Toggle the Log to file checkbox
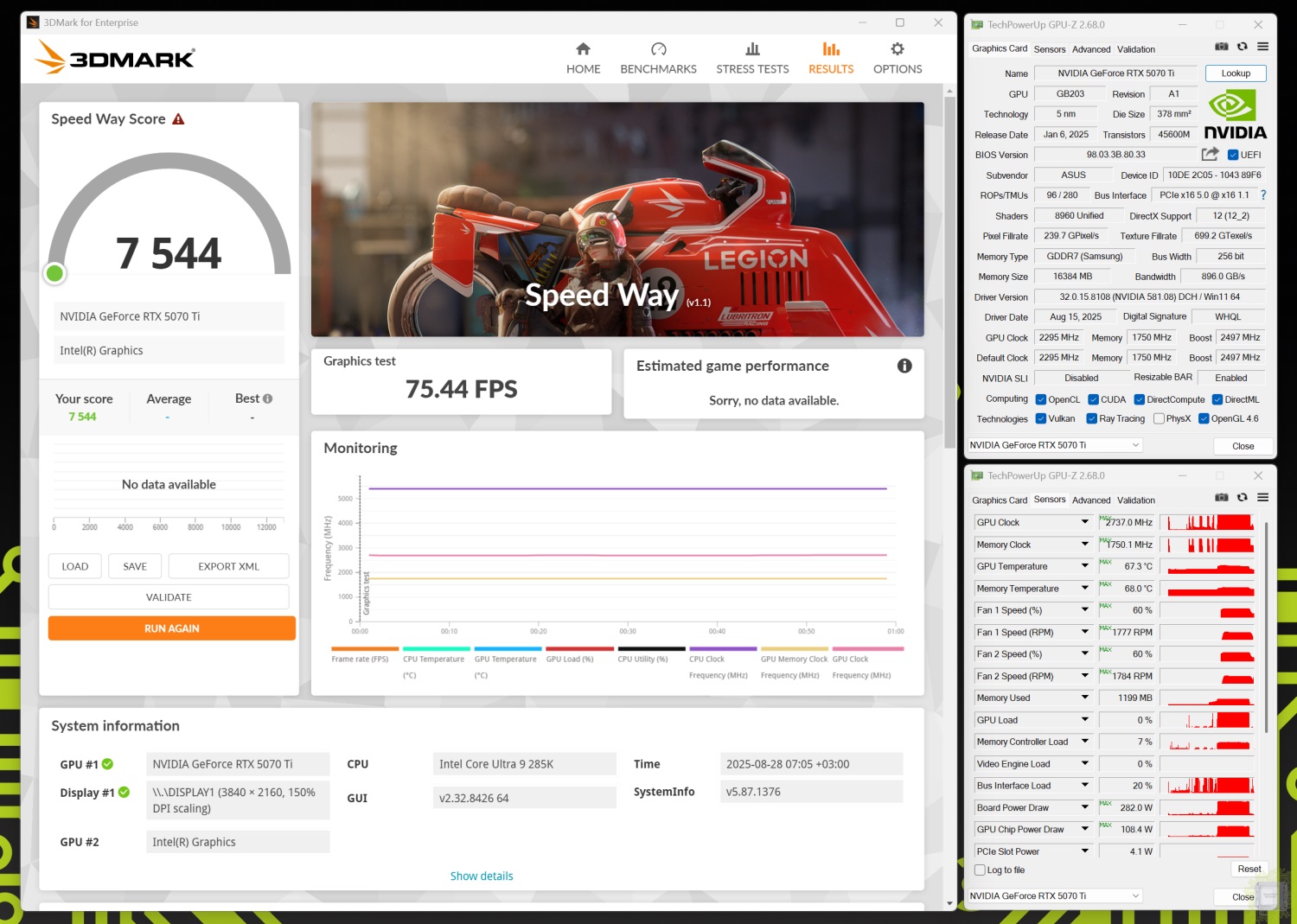Screen dimensions: 1297x924 pos(981,870)
